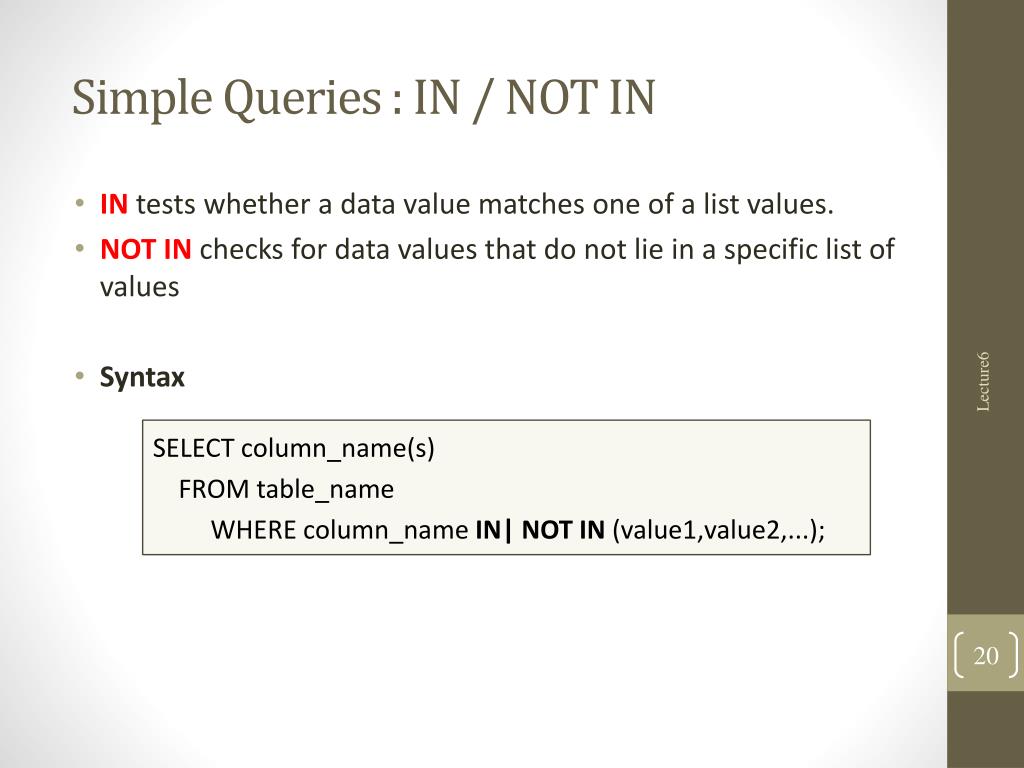Click the (value1,value2,...); text
The height and width of the screenshot is (768, 1024).
coord(719,530)
